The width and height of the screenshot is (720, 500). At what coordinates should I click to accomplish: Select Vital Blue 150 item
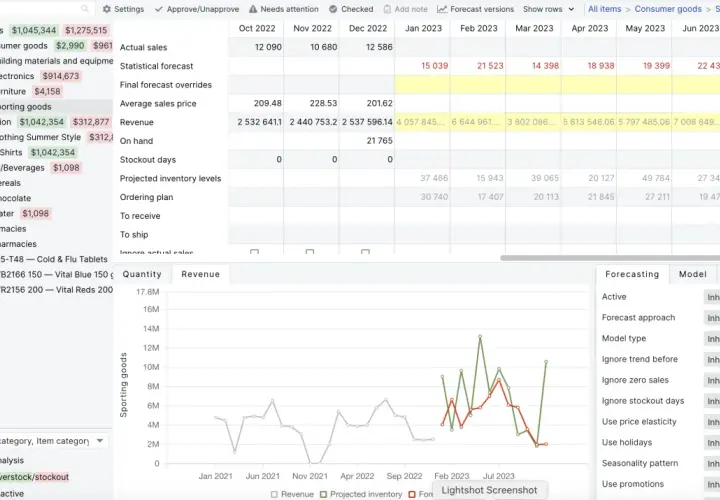[x=56, y=274]
